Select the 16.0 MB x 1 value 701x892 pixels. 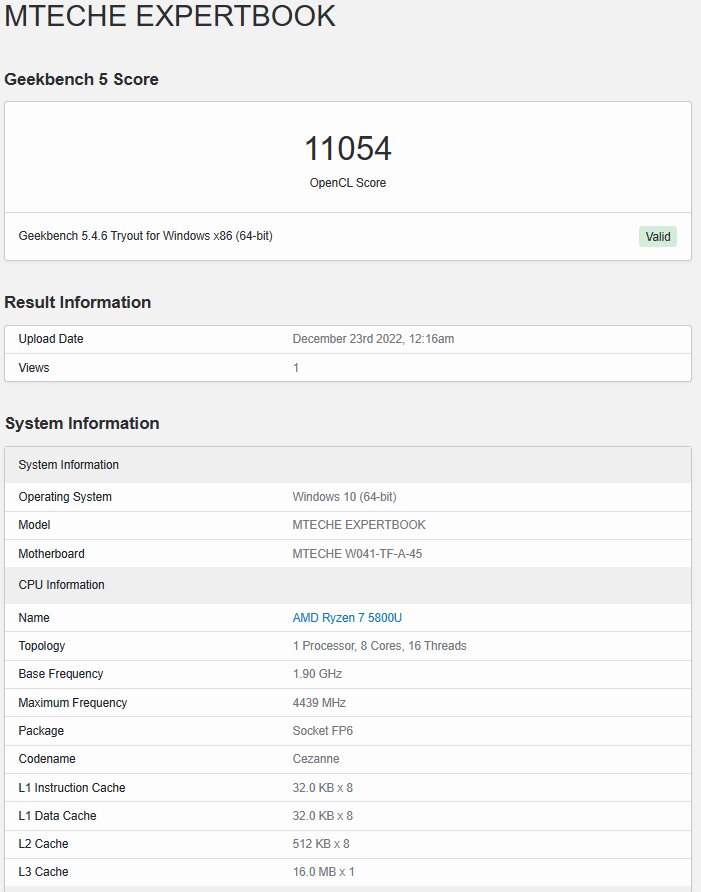point(323,872)
